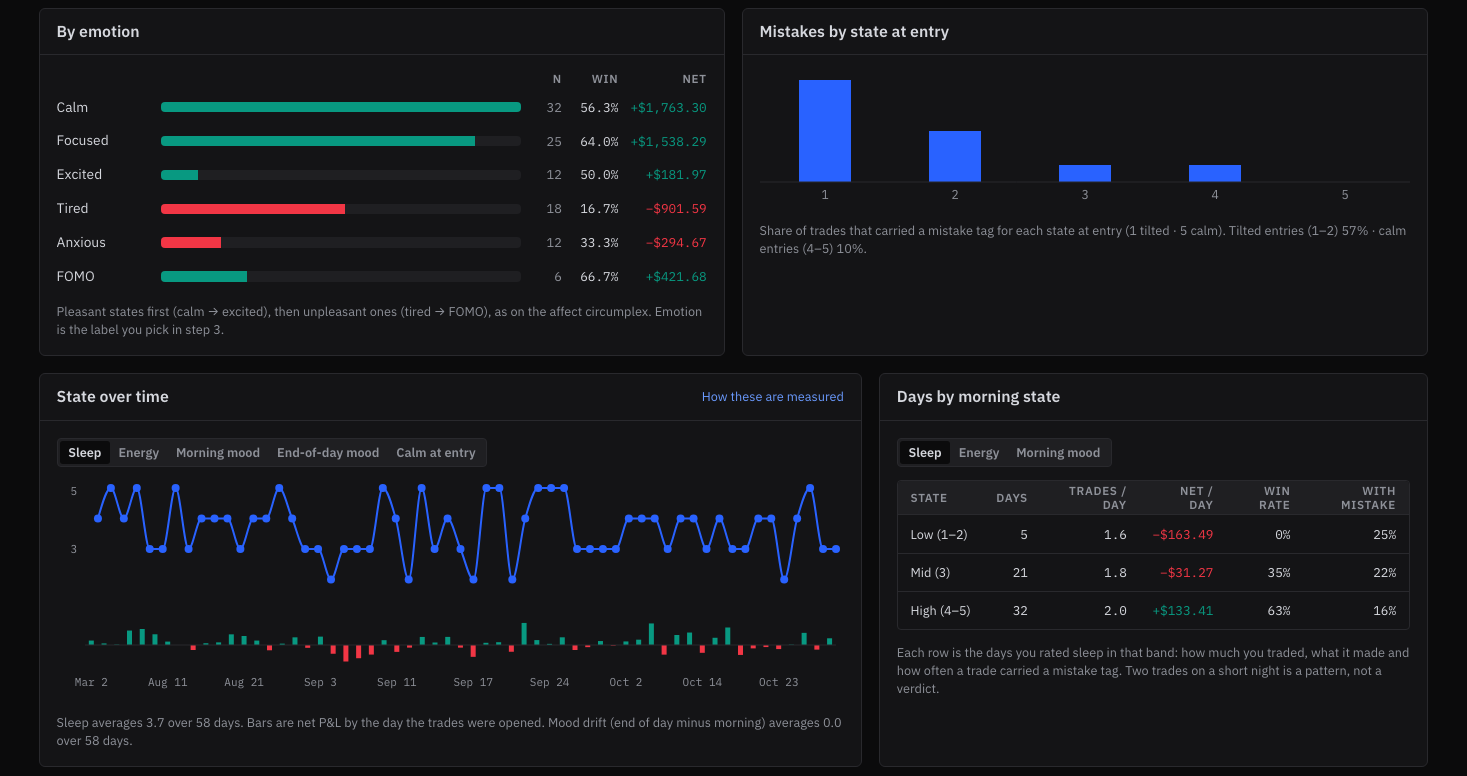This screenshot has width=1467, height=776.
Task: Choose Morning mood in Days by morning state
Action: point(1058,453)
